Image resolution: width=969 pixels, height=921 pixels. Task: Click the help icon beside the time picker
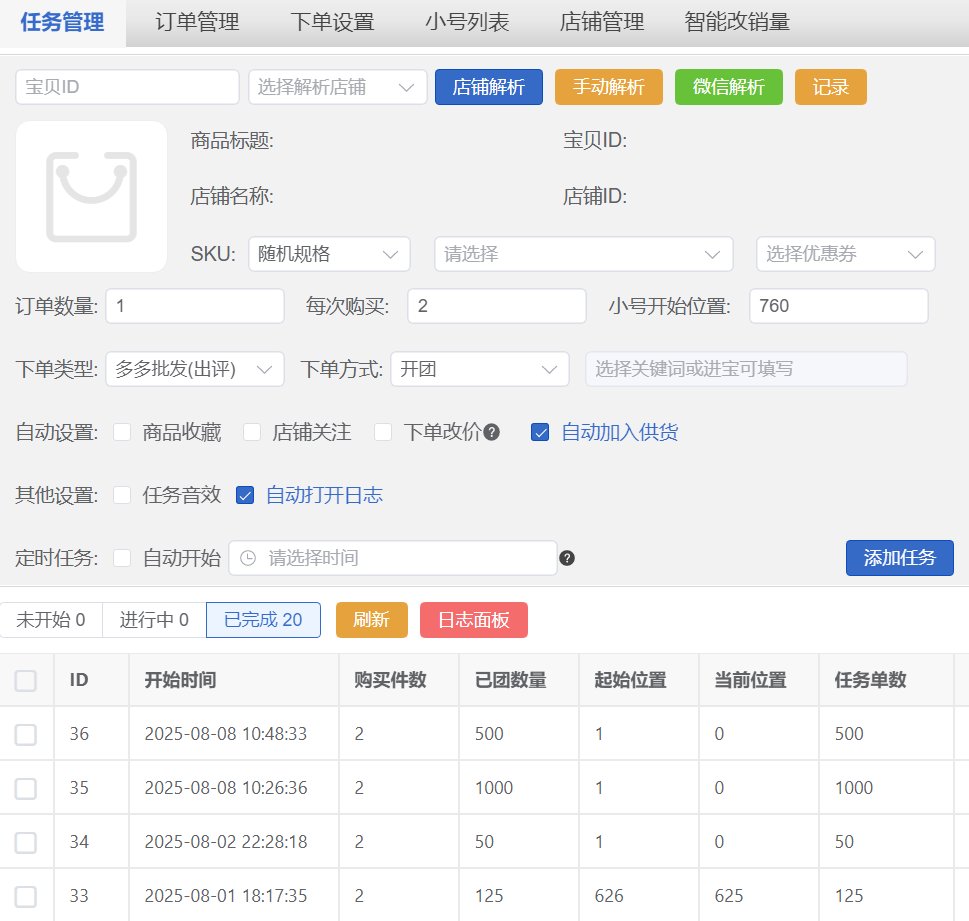click(x=567, y=558)
